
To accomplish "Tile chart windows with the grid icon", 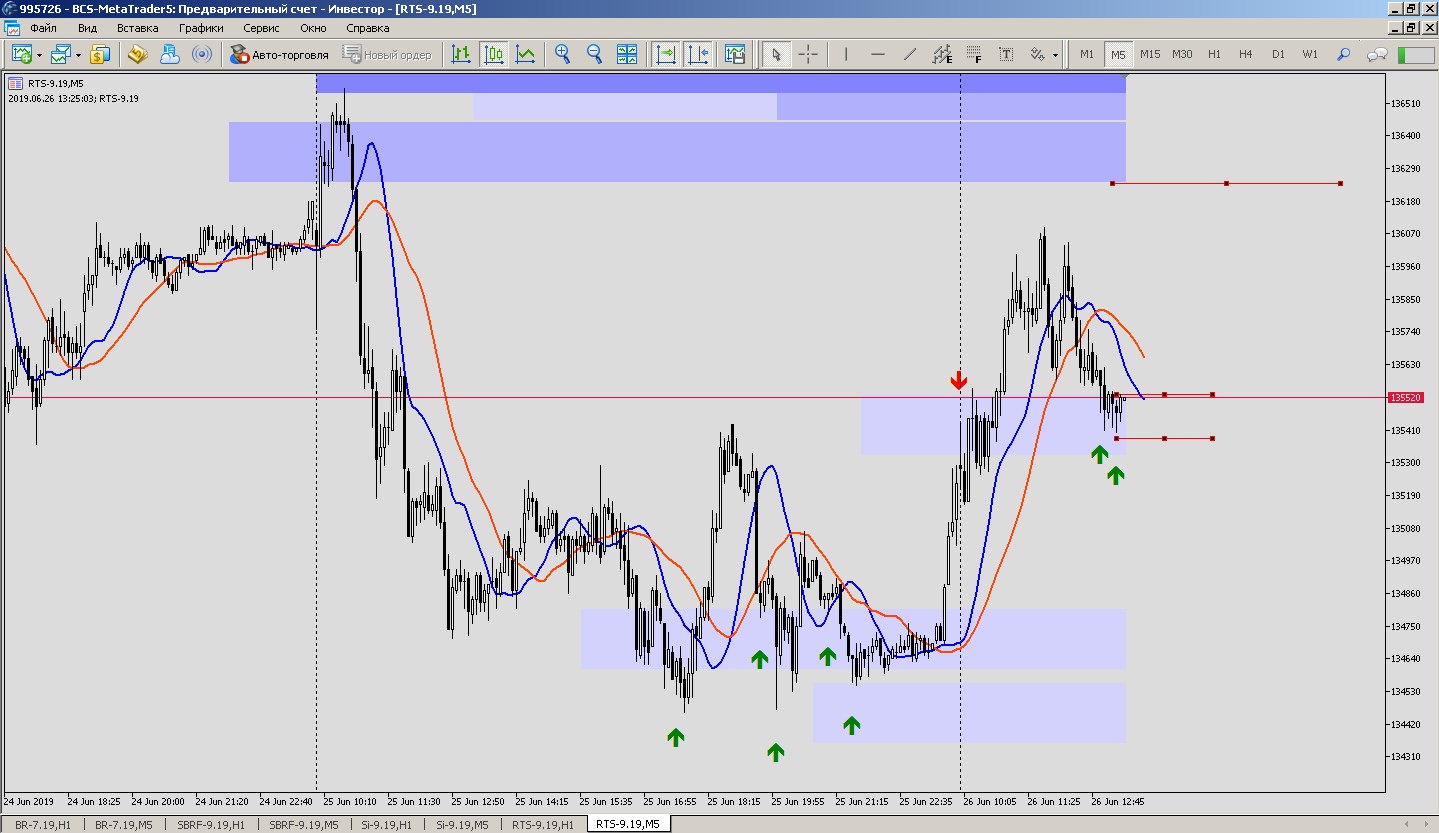I will point(627,54).
